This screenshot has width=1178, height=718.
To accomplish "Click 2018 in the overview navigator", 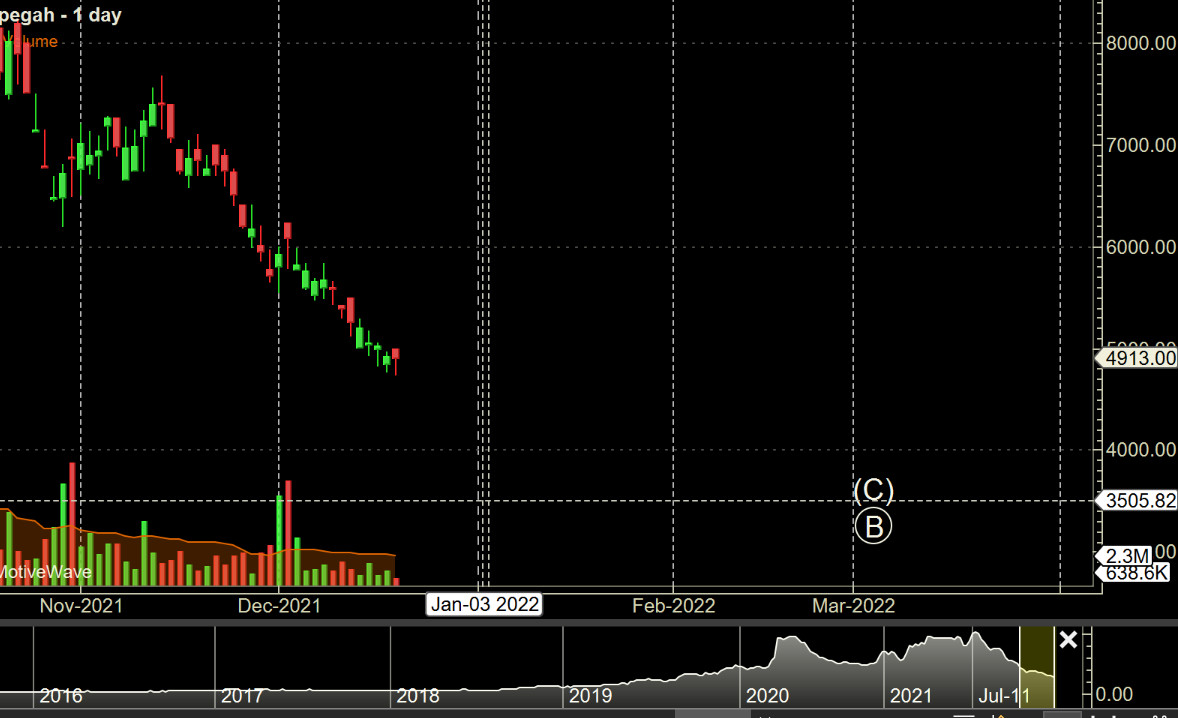I will (418, 696).
